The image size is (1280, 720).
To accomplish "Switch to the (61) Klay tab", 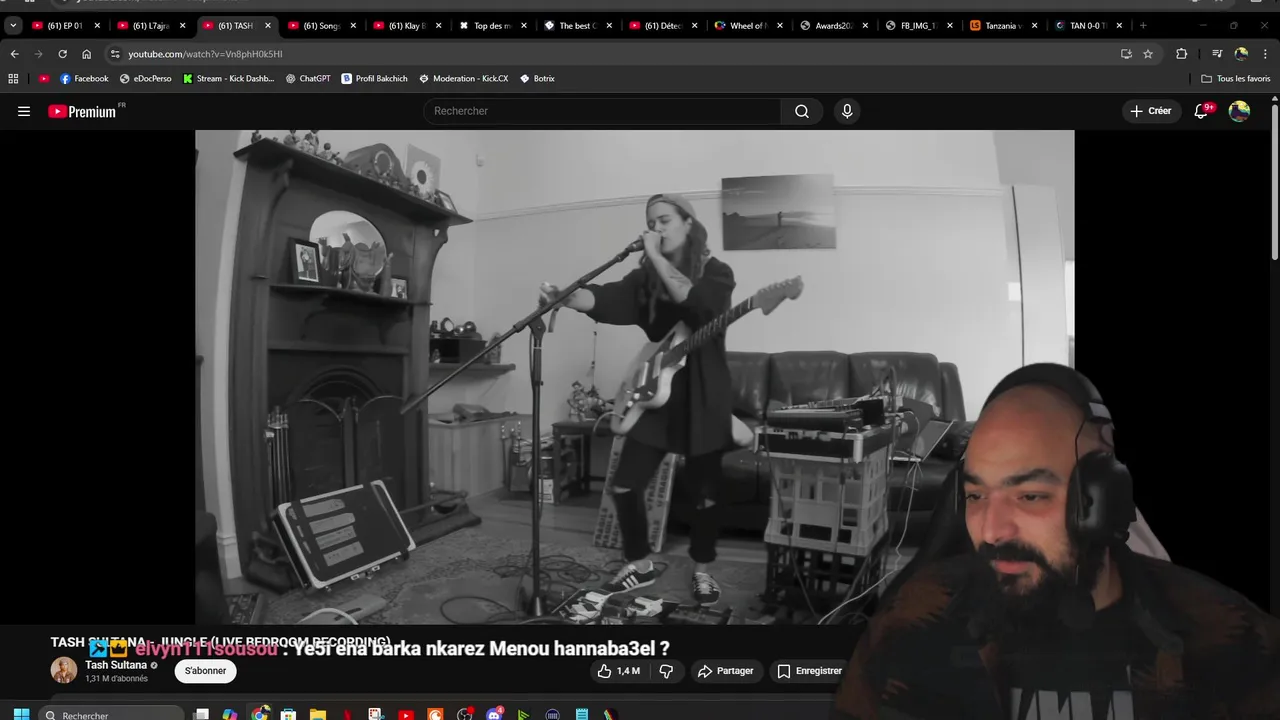I will coord(406,25).
